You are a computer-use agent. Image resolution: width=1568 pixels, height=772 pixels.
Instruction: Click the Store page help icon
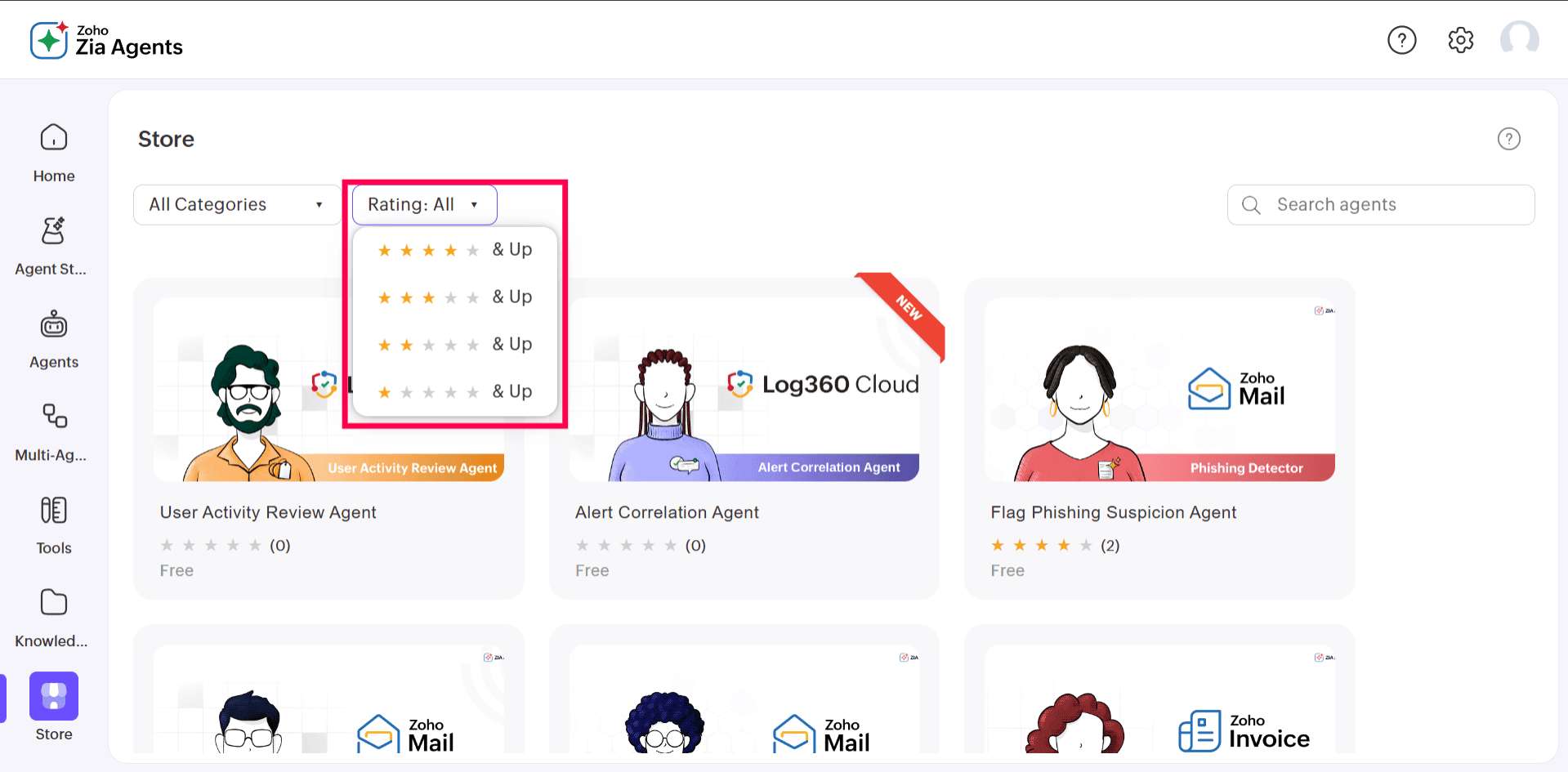click(x=1509, y=139)
